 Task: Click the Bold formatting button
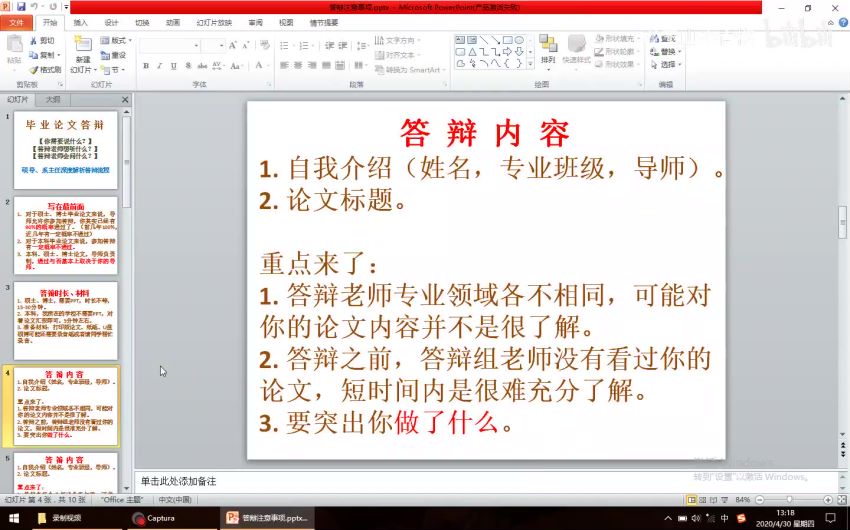(x=146, y=66)
